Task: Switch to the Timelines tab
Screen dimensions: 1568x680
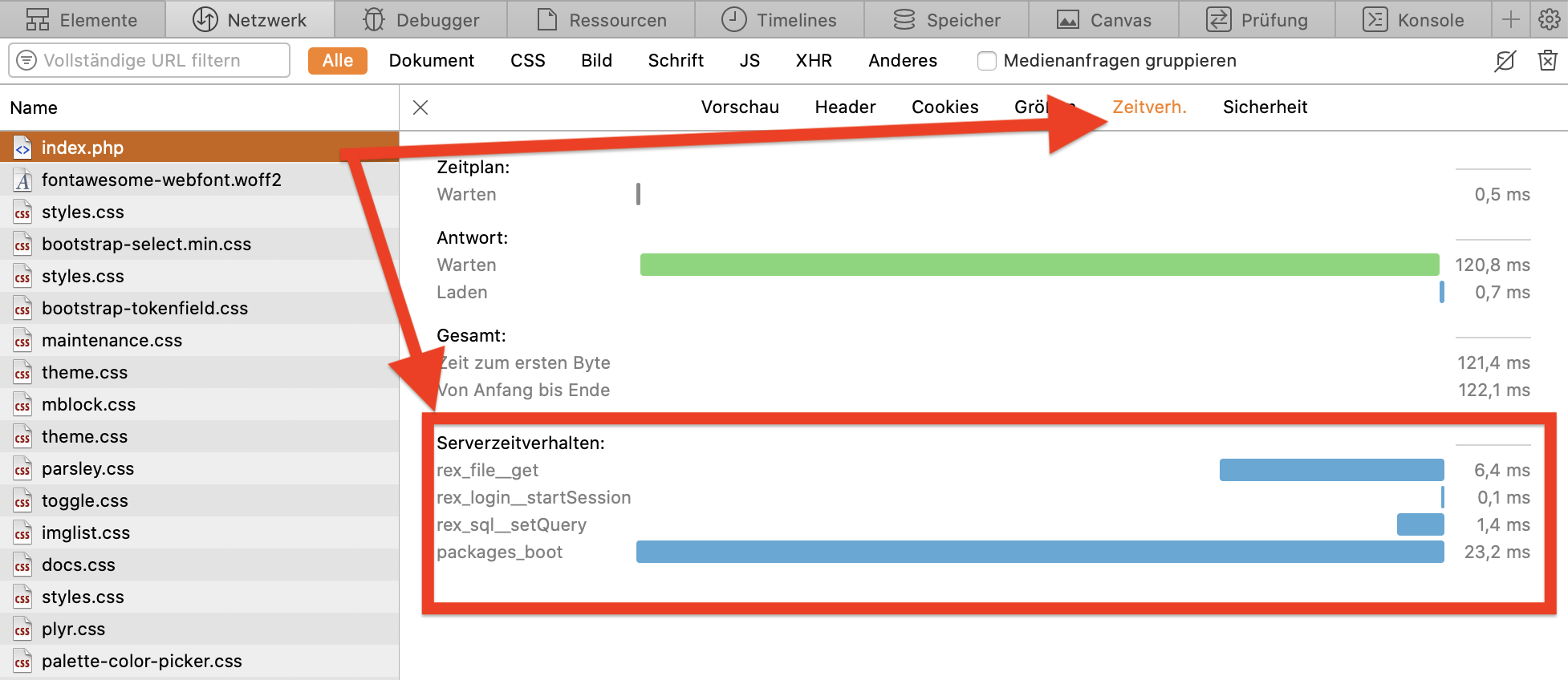Action: click(x=779, y=20)
